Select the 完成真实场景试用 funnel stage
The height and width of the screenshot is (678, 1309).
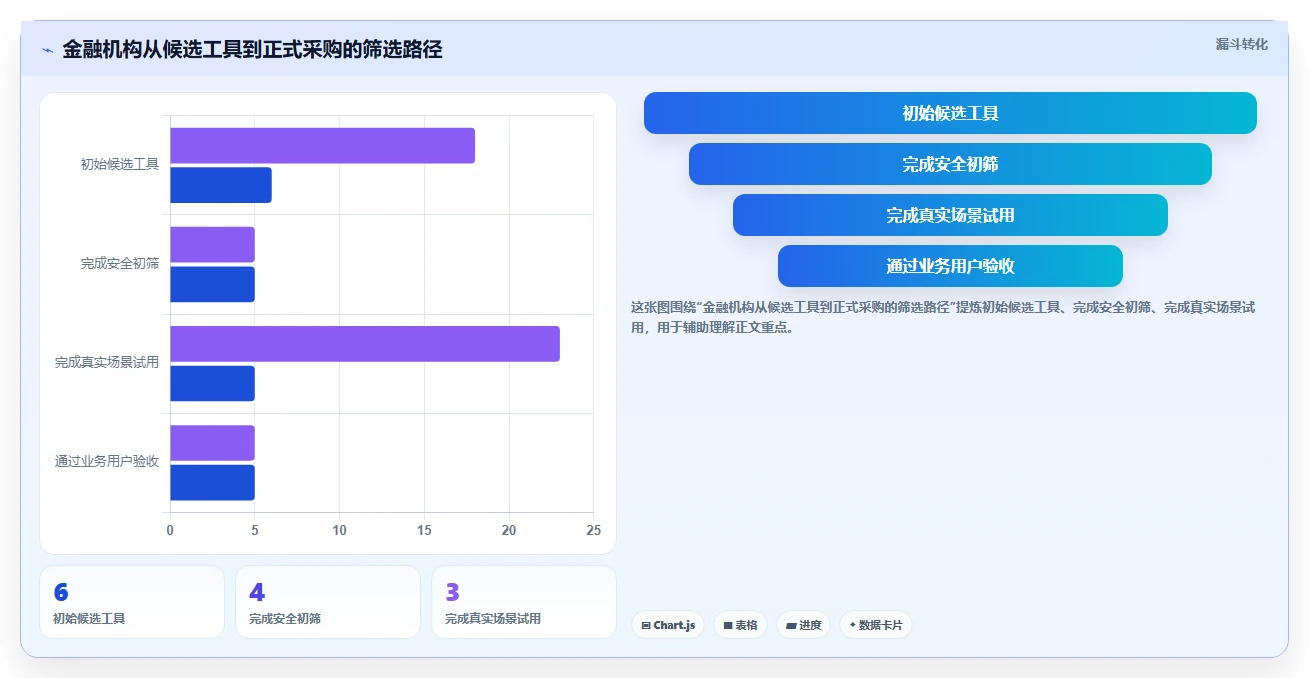950,215
